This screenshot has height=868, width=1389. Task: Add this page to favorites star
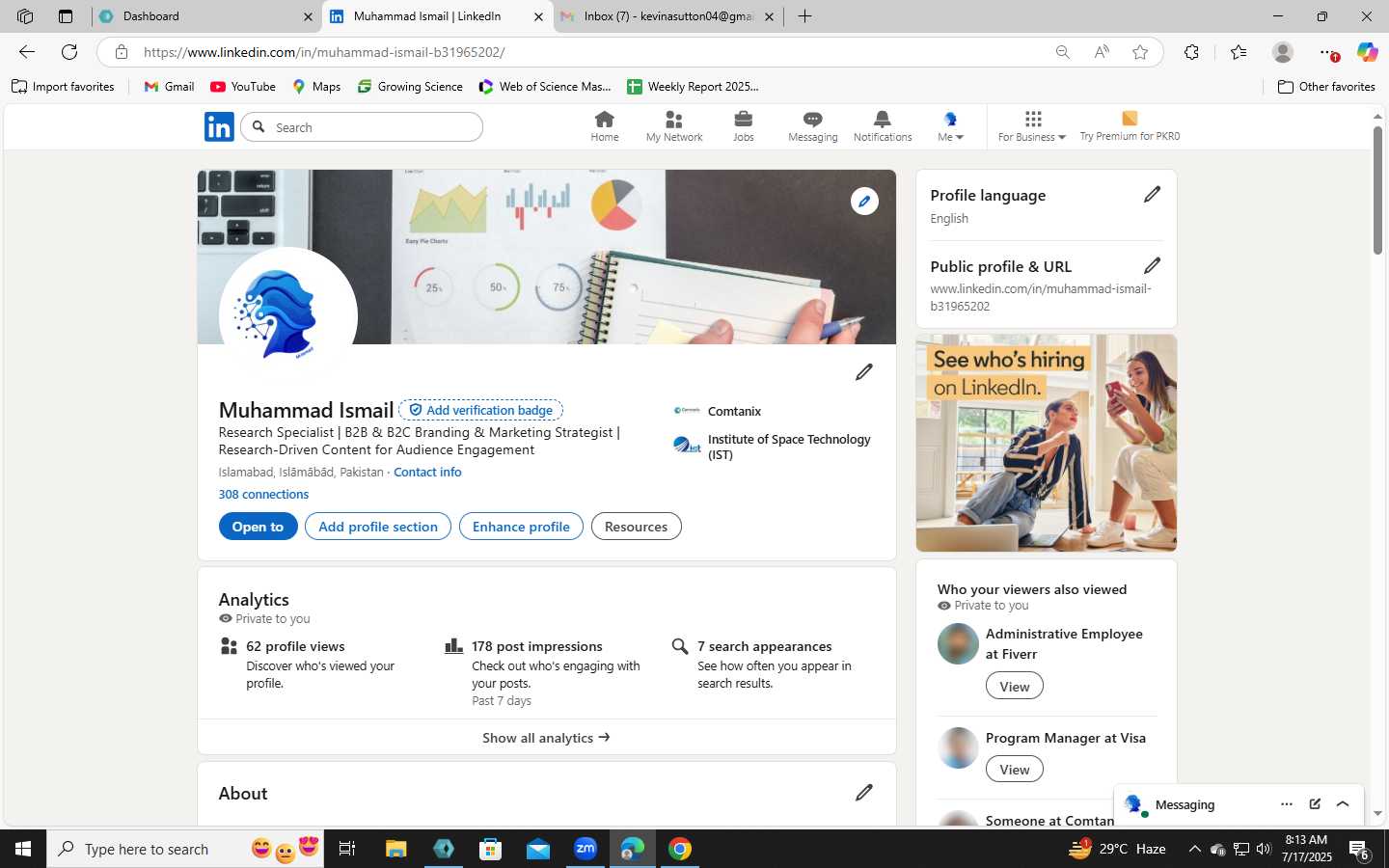pos(1140,52)
